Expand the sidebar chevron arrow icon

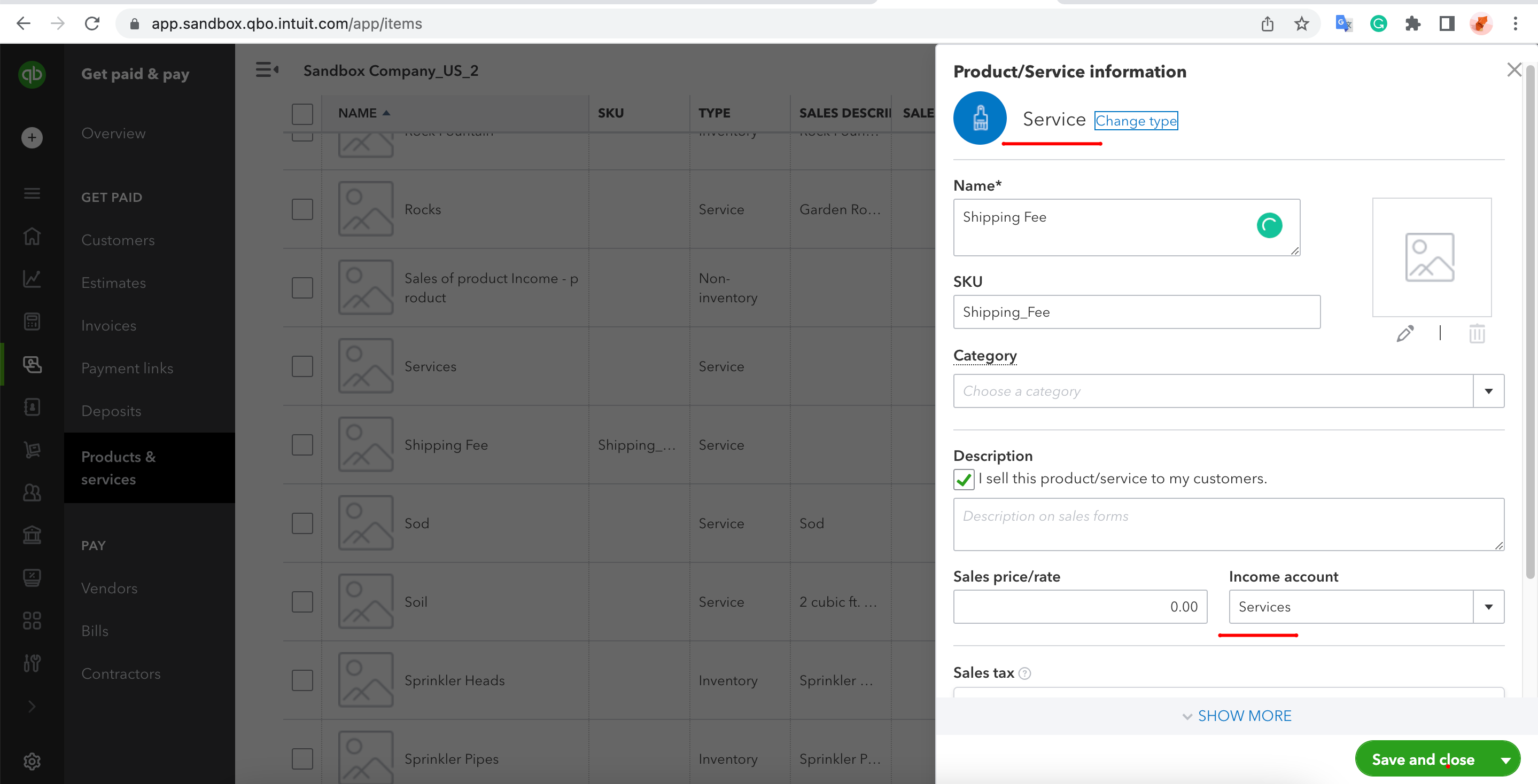click(x=32, y=707)
